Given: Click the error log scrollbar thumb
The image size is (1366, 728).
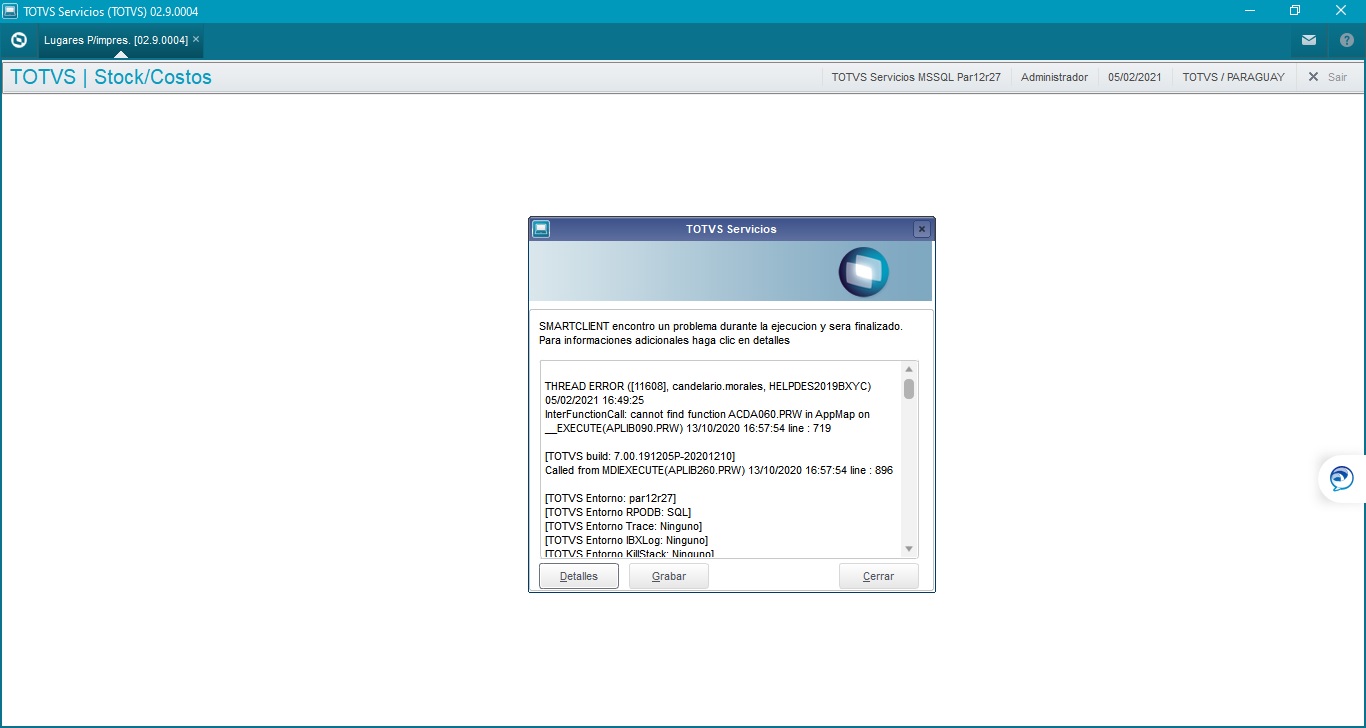Looking at the screenshot, I should 909,389.
